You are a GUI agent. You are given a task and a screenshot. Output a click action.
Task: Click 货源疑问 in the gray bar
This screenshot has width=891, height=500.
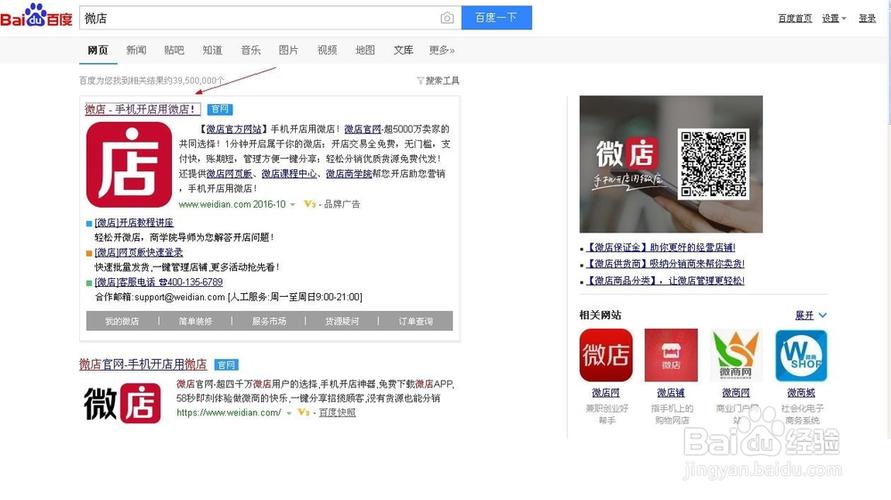[342, 321]
